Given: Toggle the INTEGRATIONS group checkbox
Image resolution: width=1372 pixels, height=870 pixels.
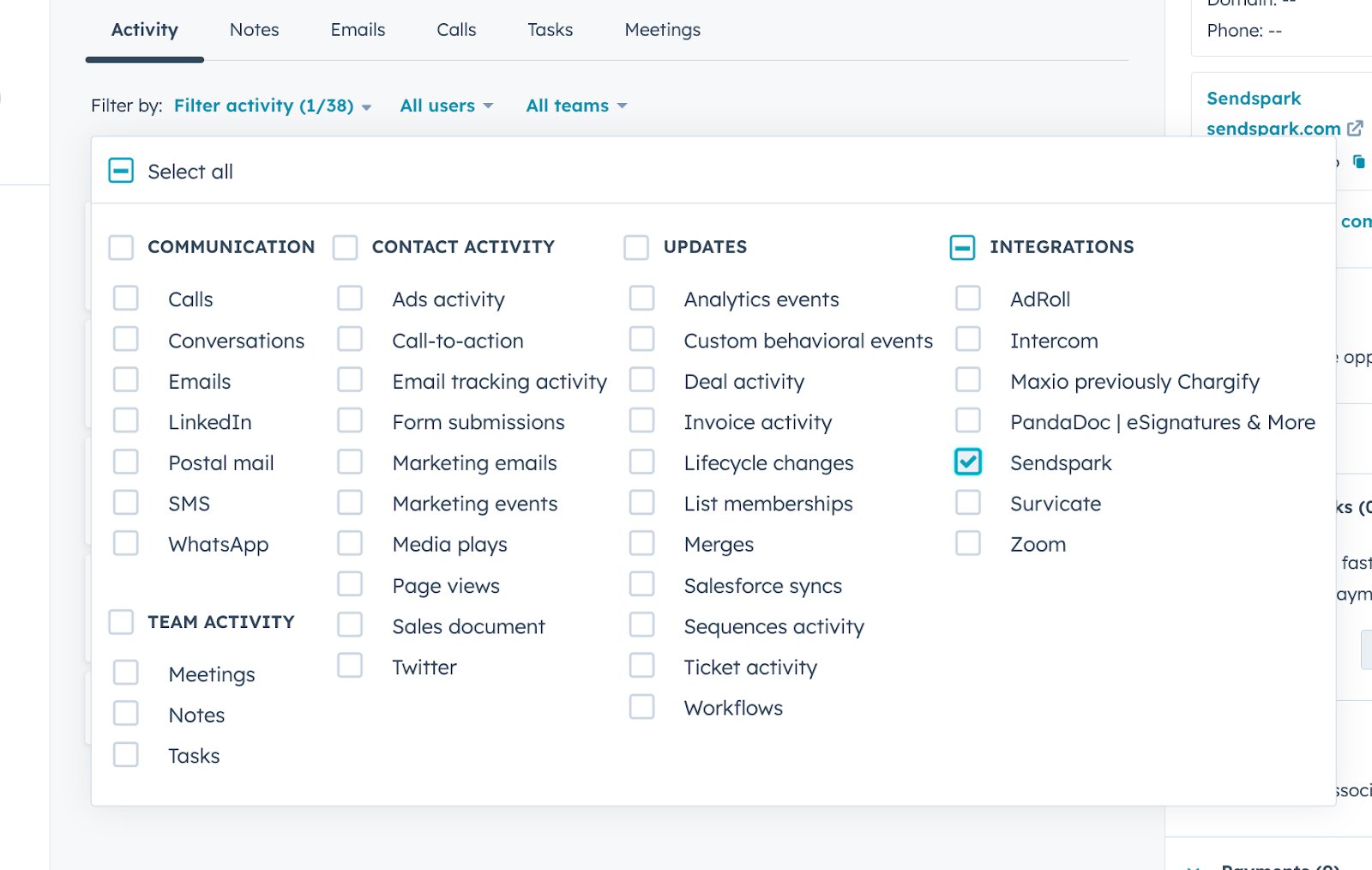Looking at the screenshot, I should 962,247.
